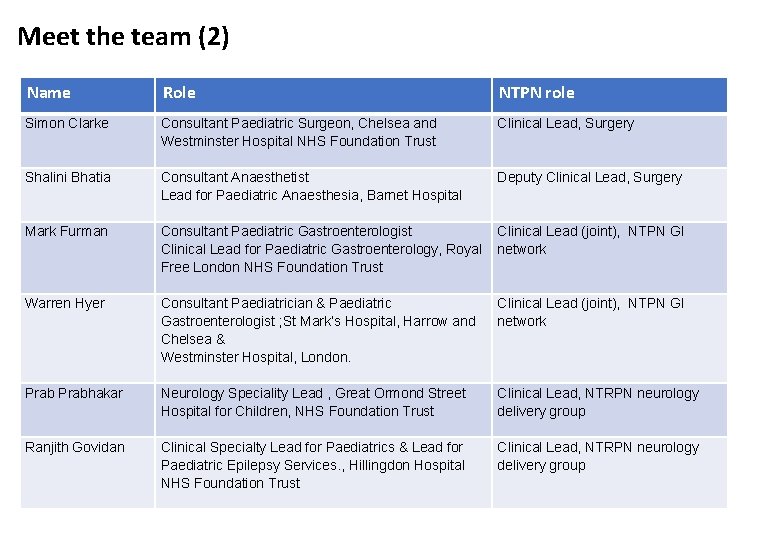Viewport: 780px width, 540px height.
Task: Select 'Deputy Clinical Lead, Surgery' cell
Action: click(x=610, y=194)
